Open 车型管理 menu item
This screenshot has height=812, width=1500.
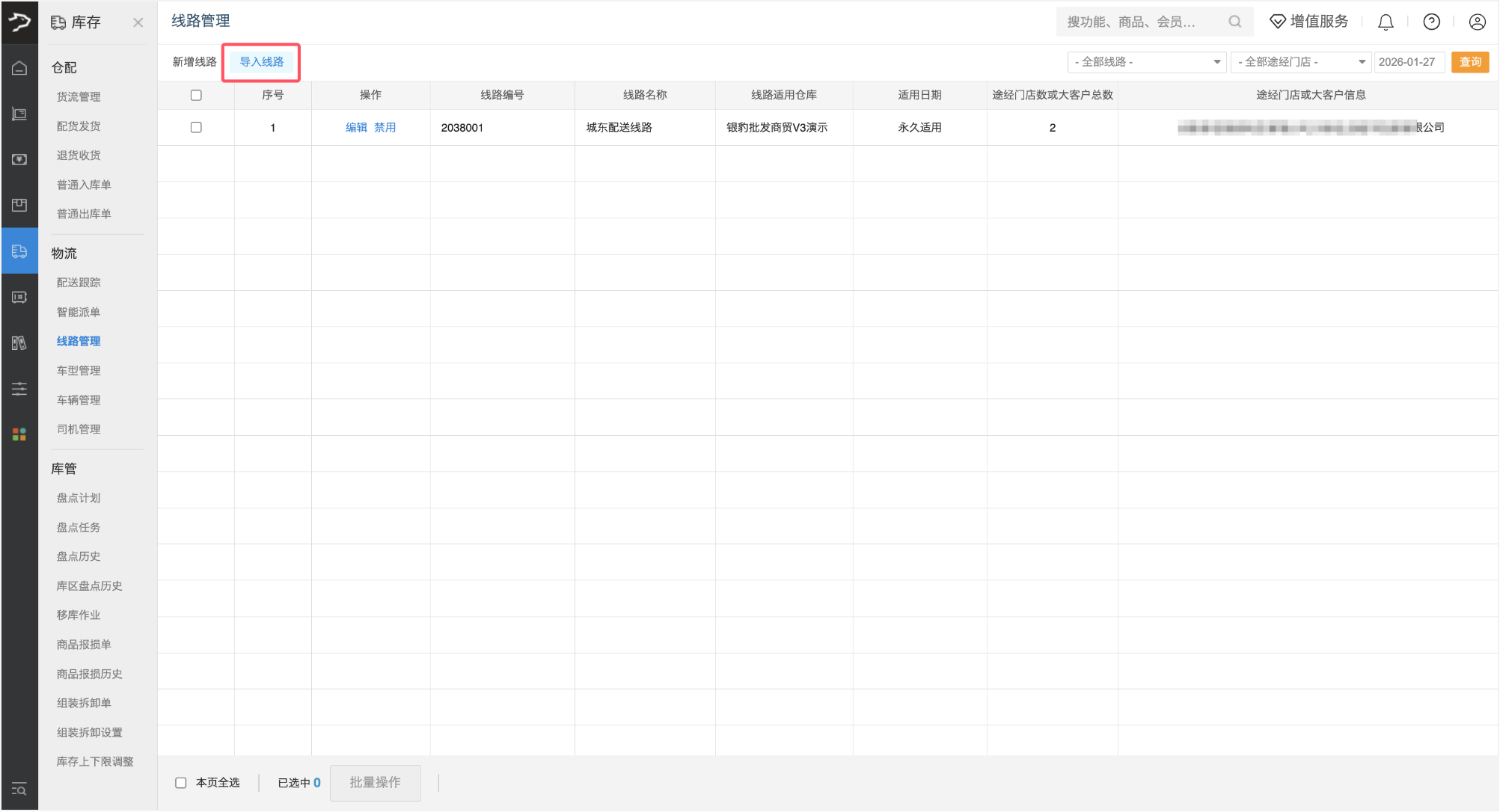pos(79,371)
